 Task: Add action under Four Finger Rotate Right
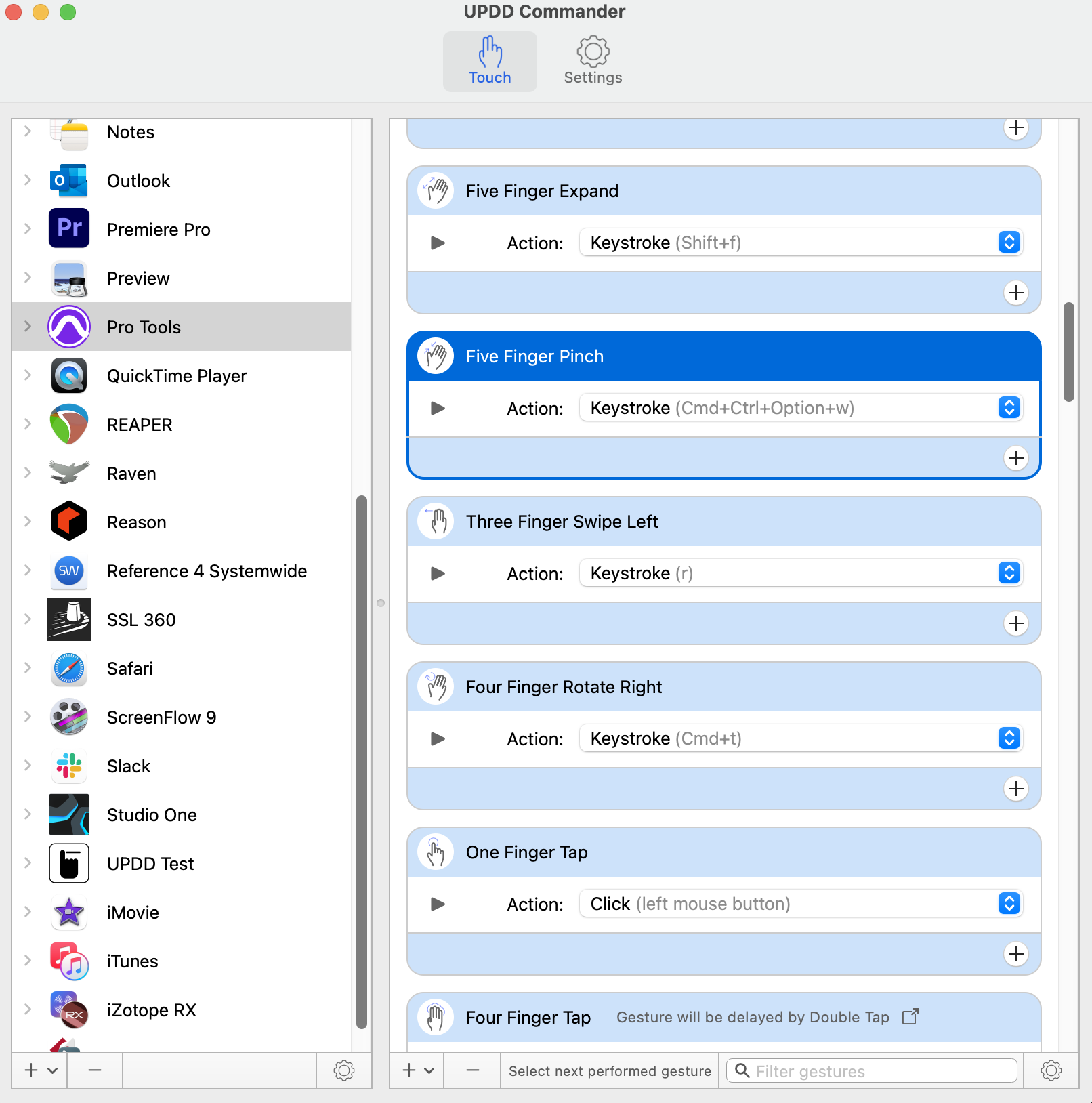pos(1016,789)
